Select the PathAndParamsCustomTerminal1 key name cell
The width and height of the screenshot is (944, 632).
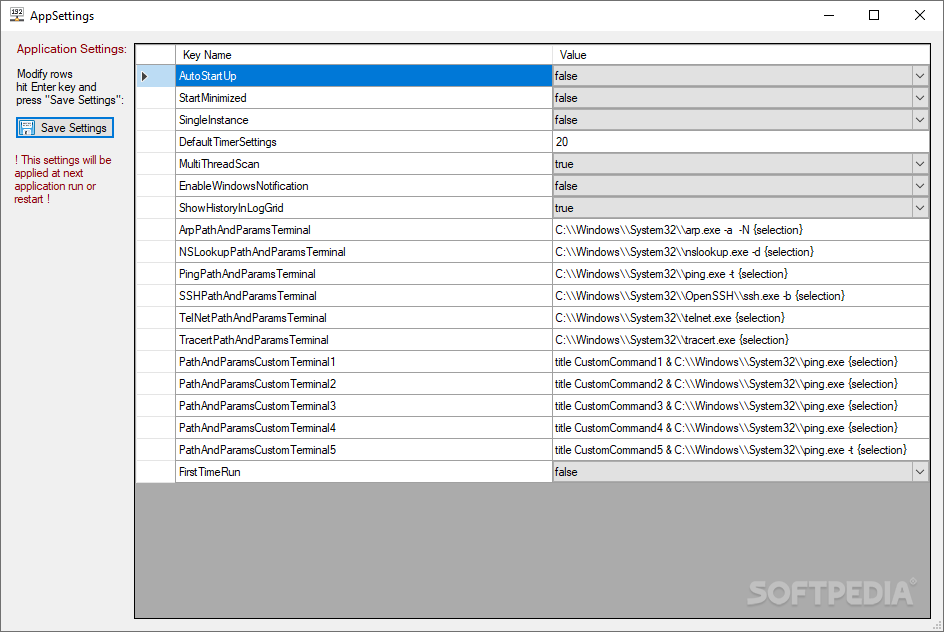(364, 362)
